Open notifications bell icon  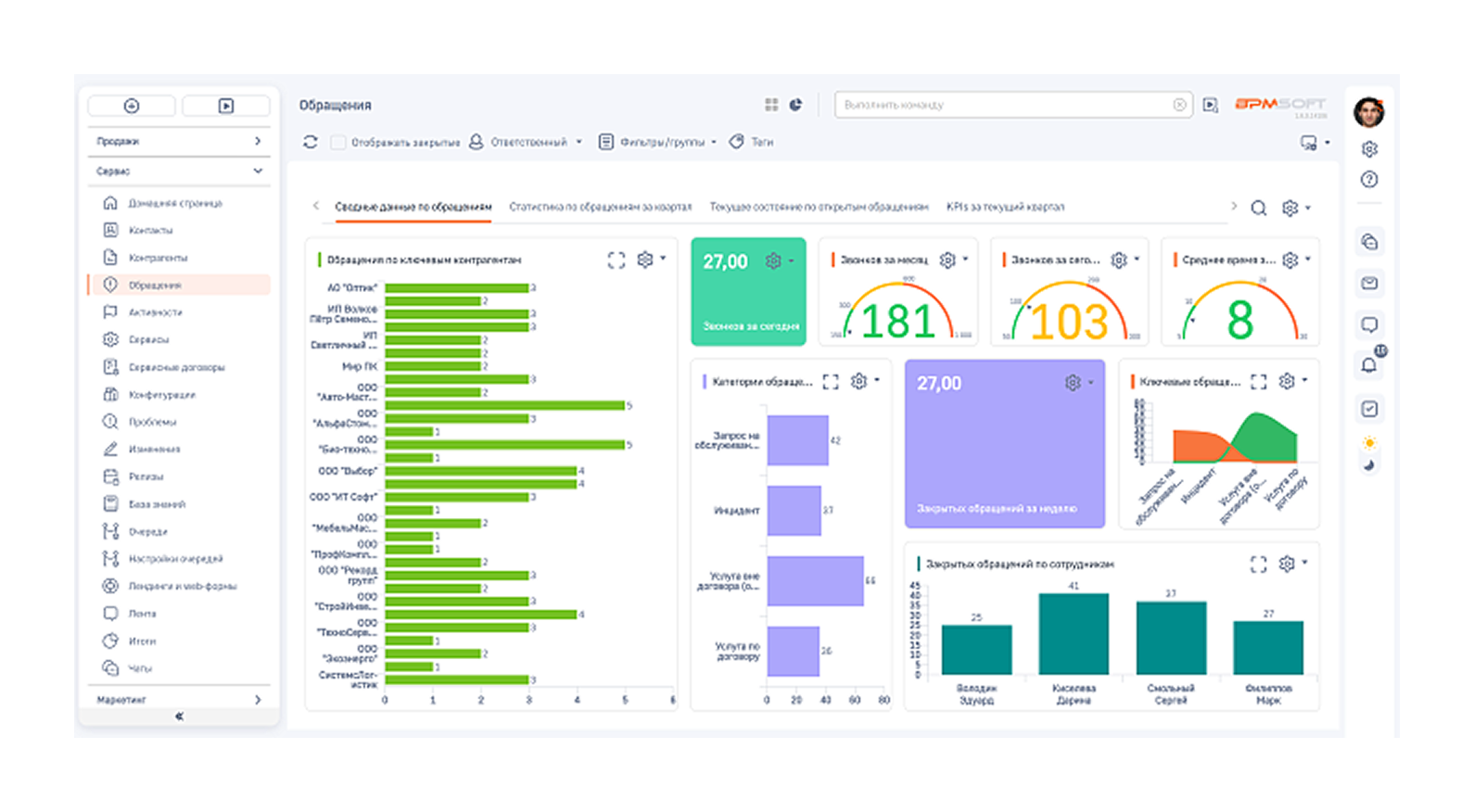point(1369,364)
